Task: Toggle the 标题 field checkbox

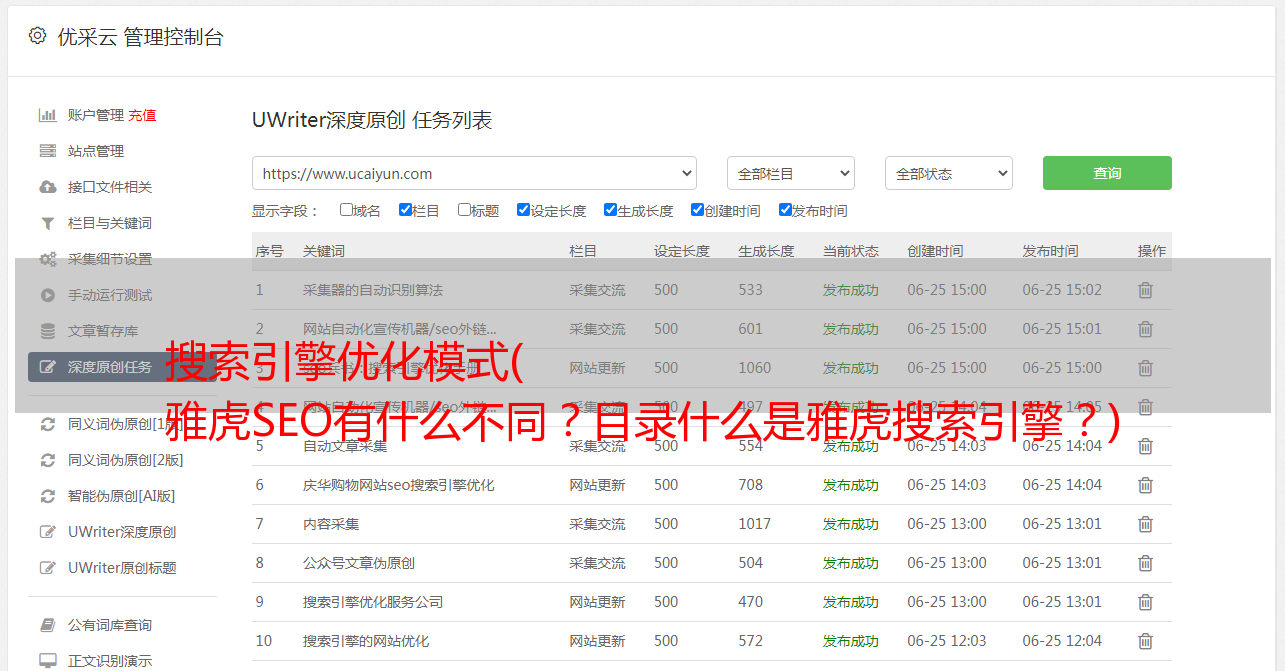Action: point(464,210)
